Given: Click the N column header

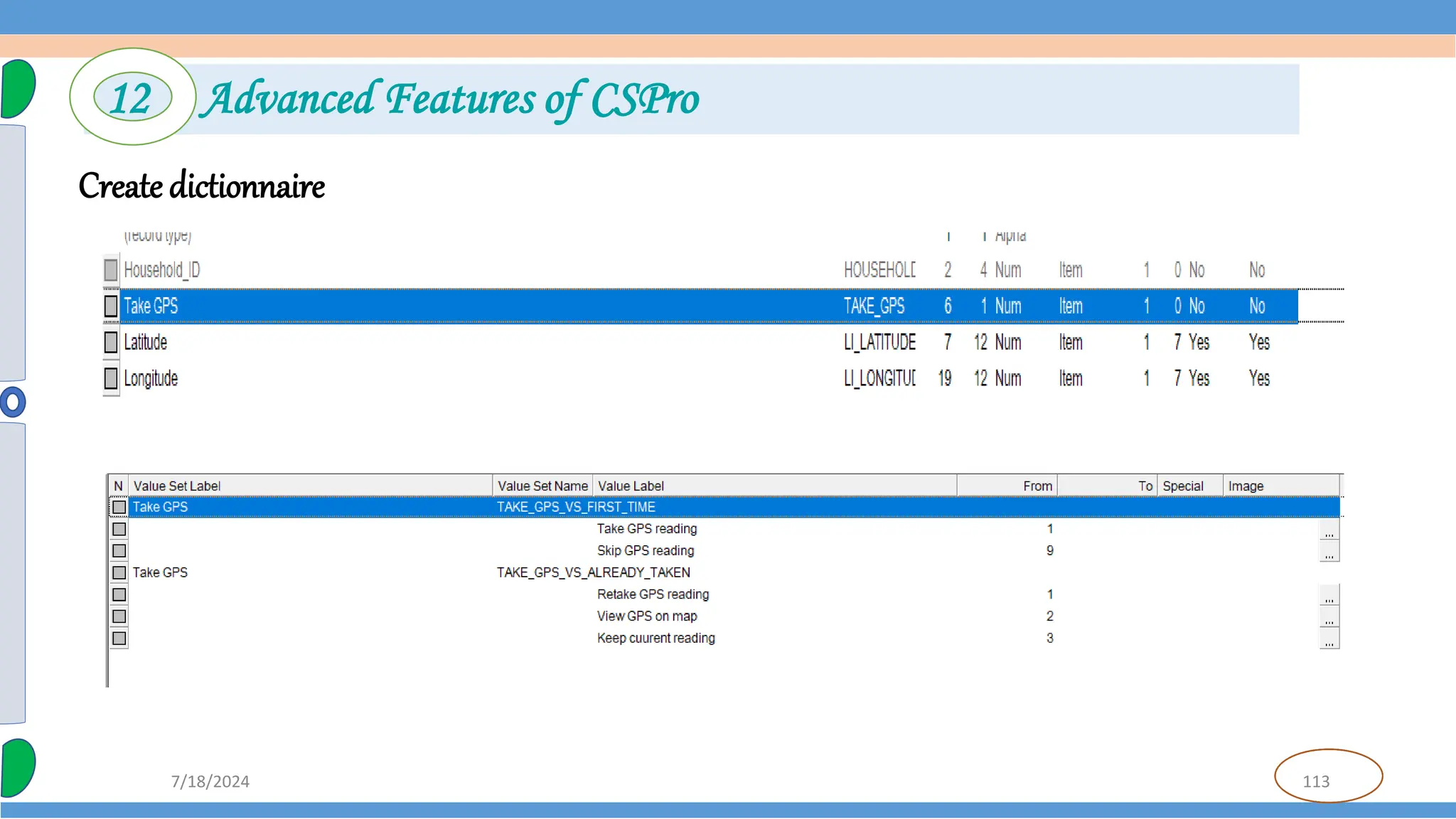Looking at the screenshot, I should pos(118,486).
